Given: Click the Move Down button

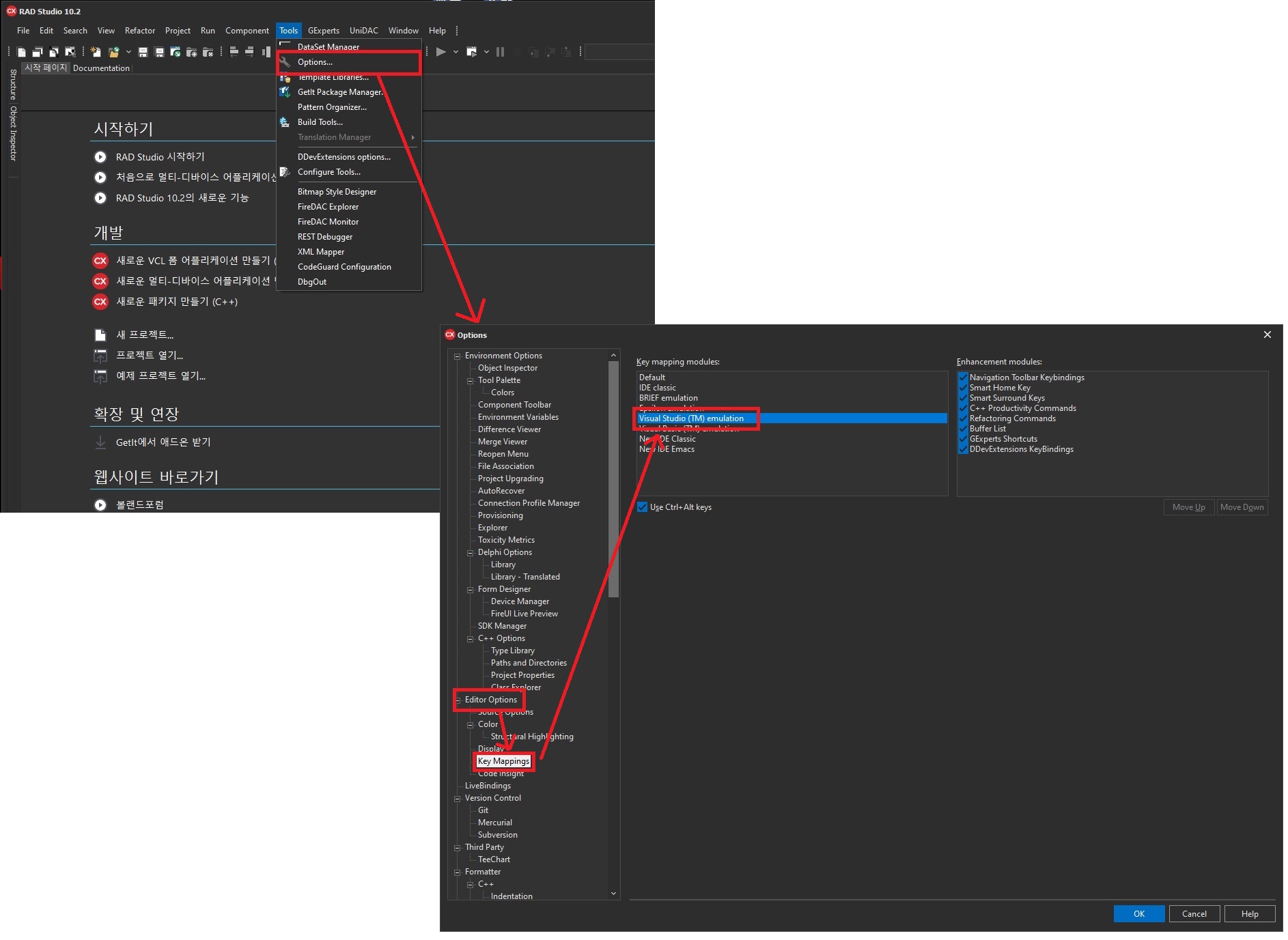Looking at the screenshot, I should pyautogui.click(x=1242, y=507).
